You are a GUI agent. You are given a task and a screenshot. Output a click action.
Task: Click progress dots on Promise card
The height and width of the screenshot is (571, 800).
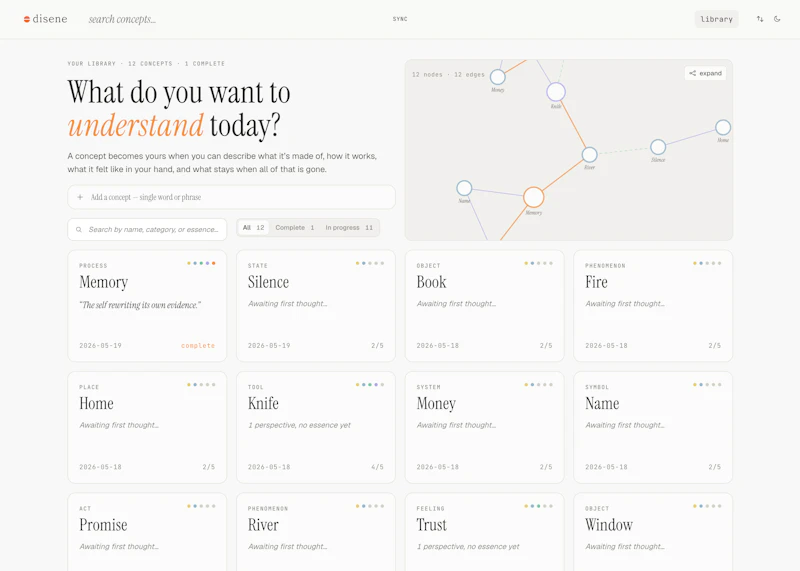[x=201, y=506]
